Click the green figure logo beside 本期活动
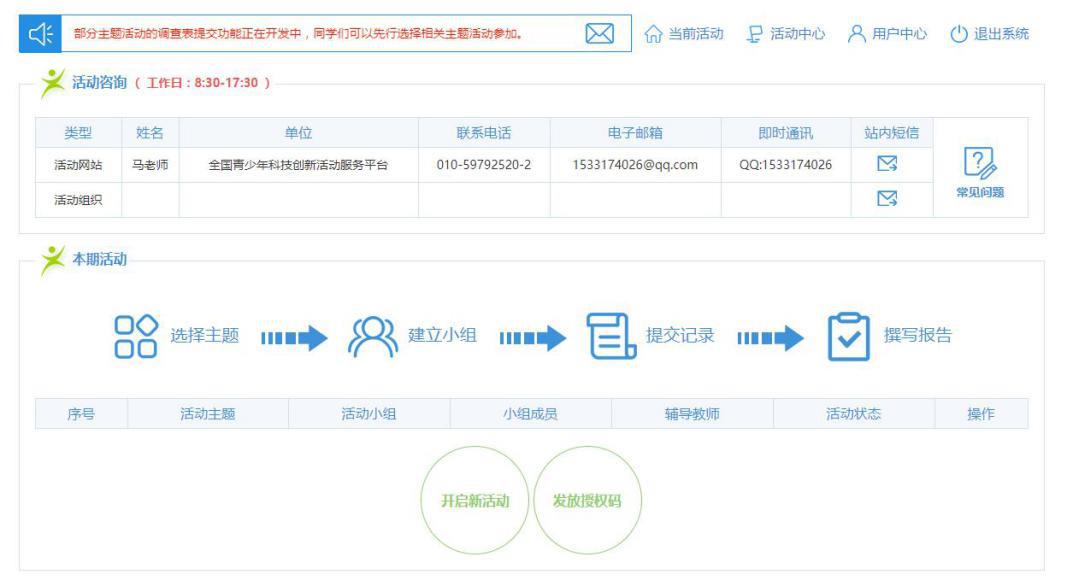This screenshot has height=586, width=1067. click(53, 260)
